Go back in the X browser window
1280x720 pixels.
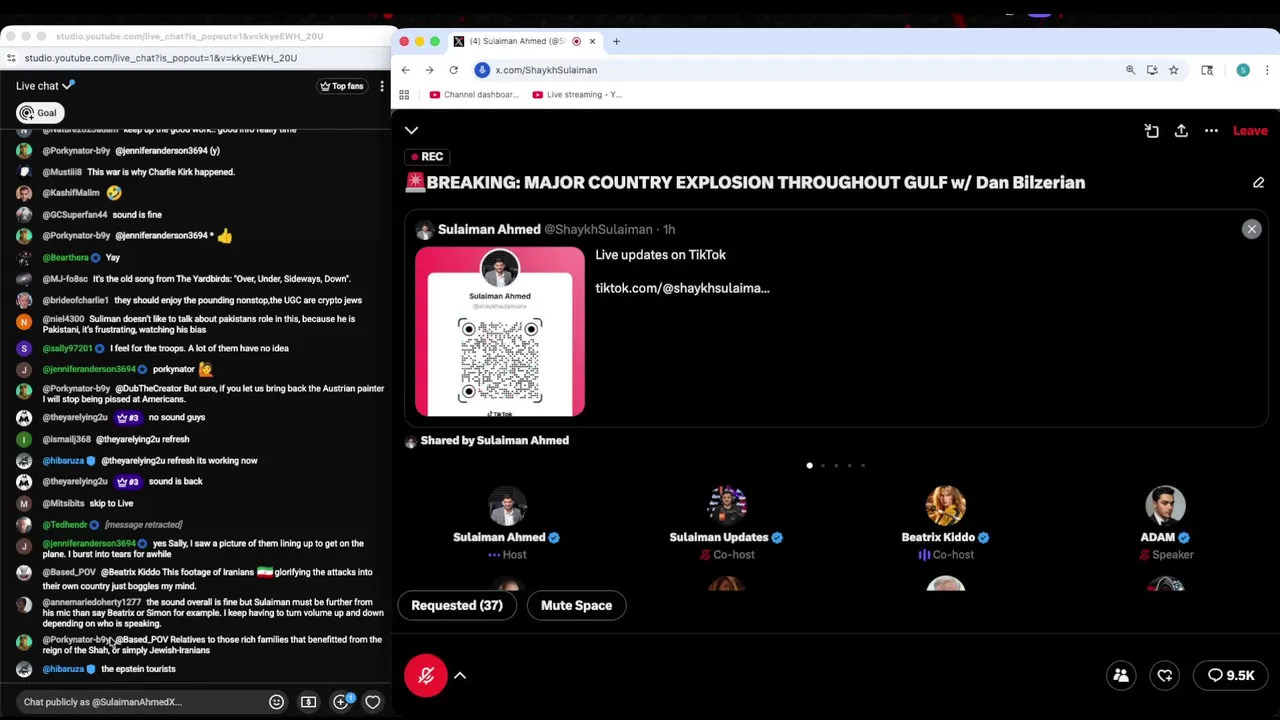405,70
